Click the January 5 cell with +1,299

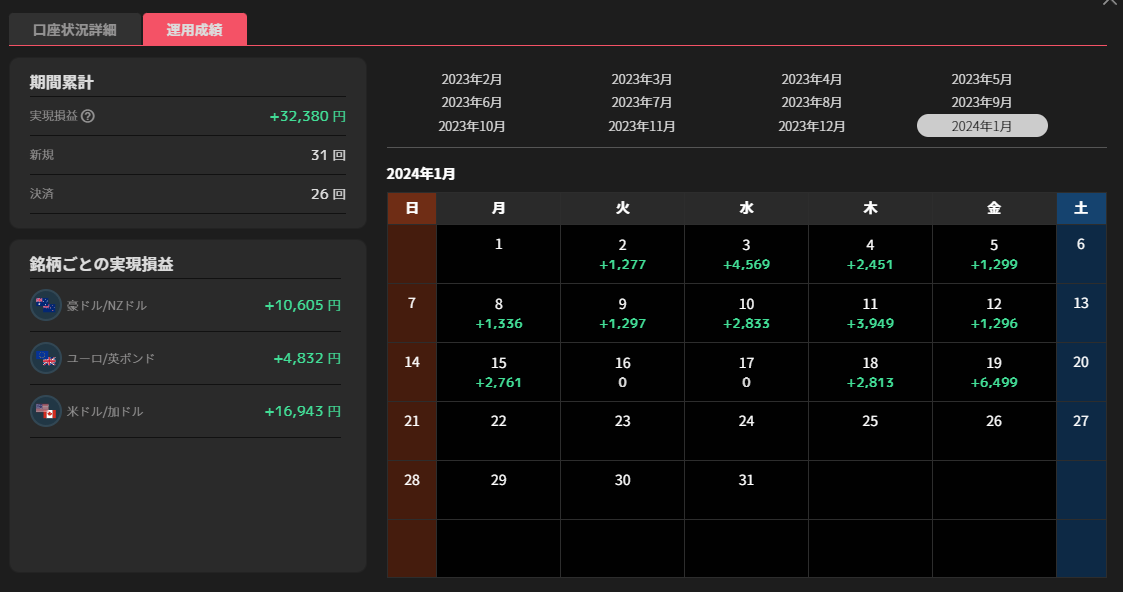(994, 254)
